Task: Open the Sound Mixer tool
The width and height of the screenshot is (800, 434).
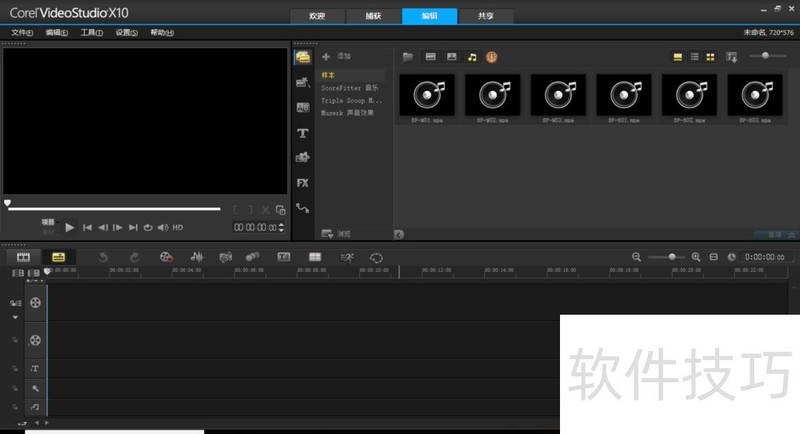Action: click(196, 257)
